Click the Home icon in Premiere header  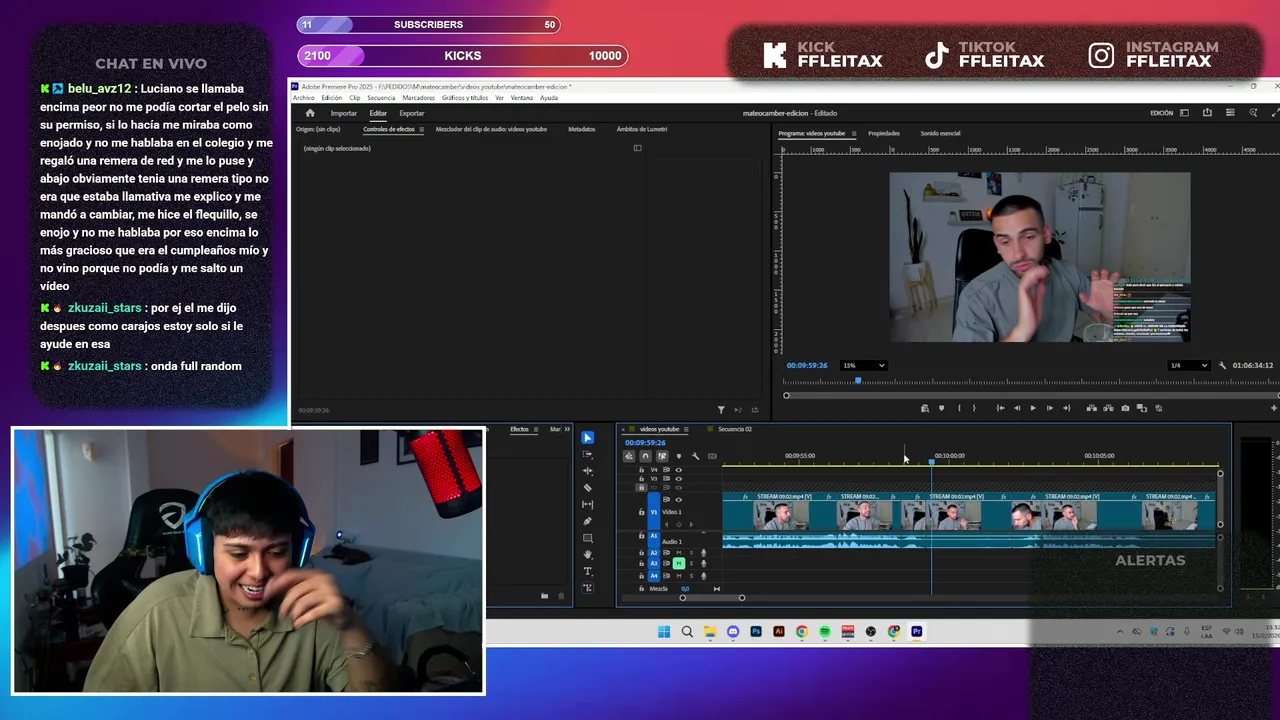tap(310, 113)
